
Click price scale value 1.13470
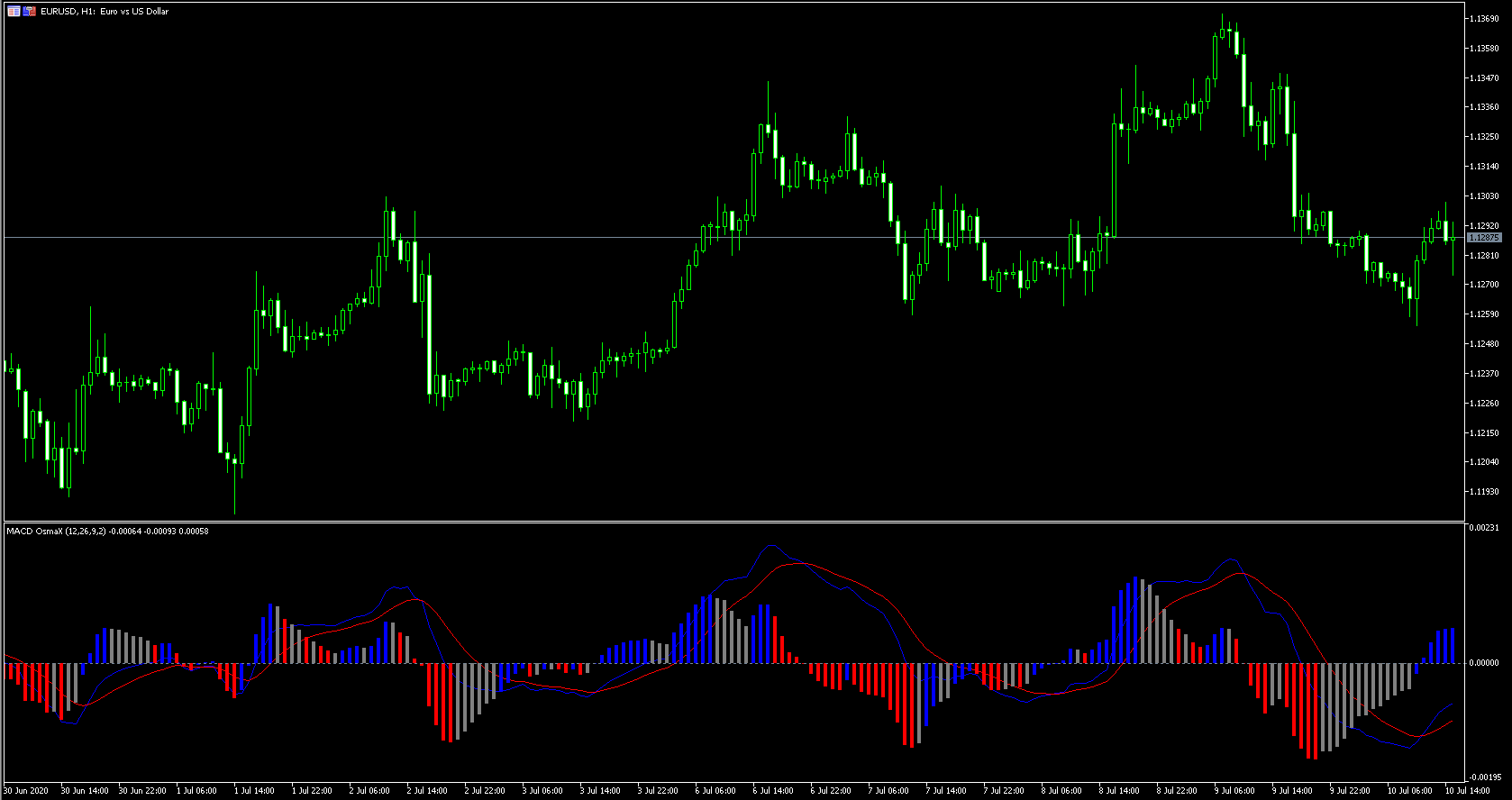pos(1483,78)
